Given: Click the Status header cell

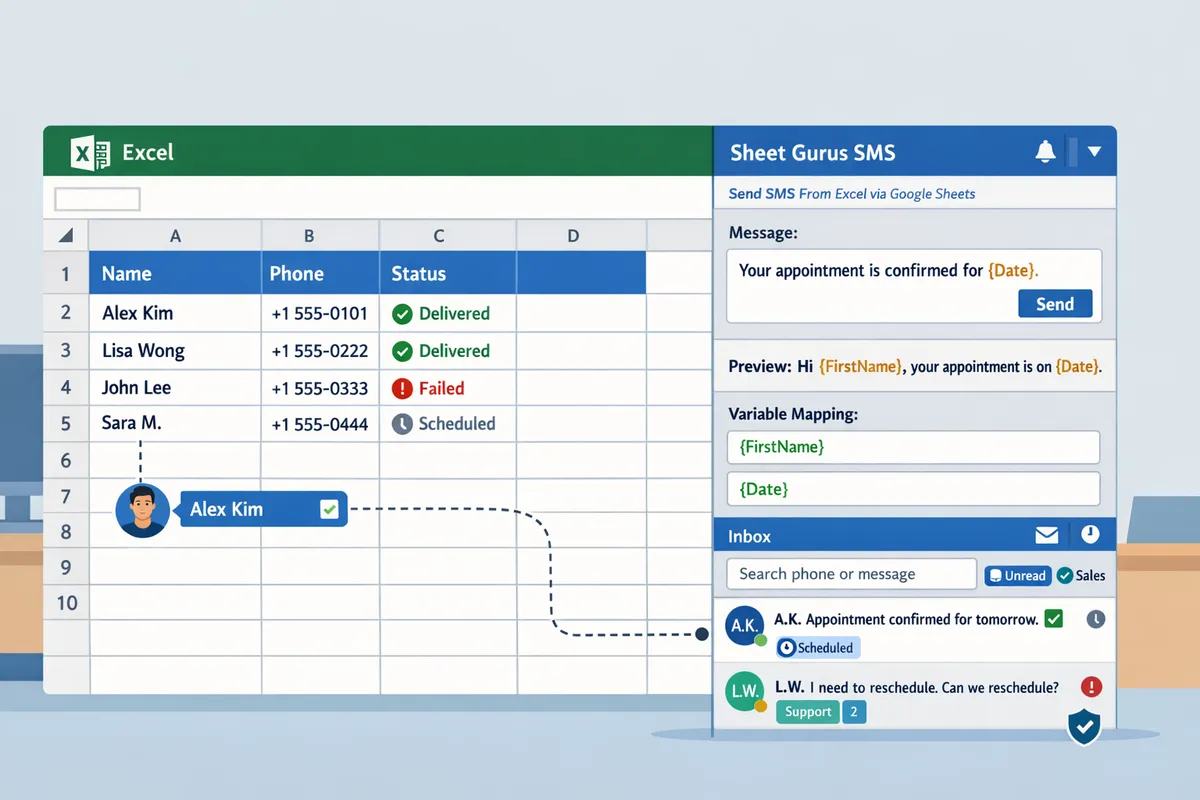Looking at the screenshot, I should point(448,273).
